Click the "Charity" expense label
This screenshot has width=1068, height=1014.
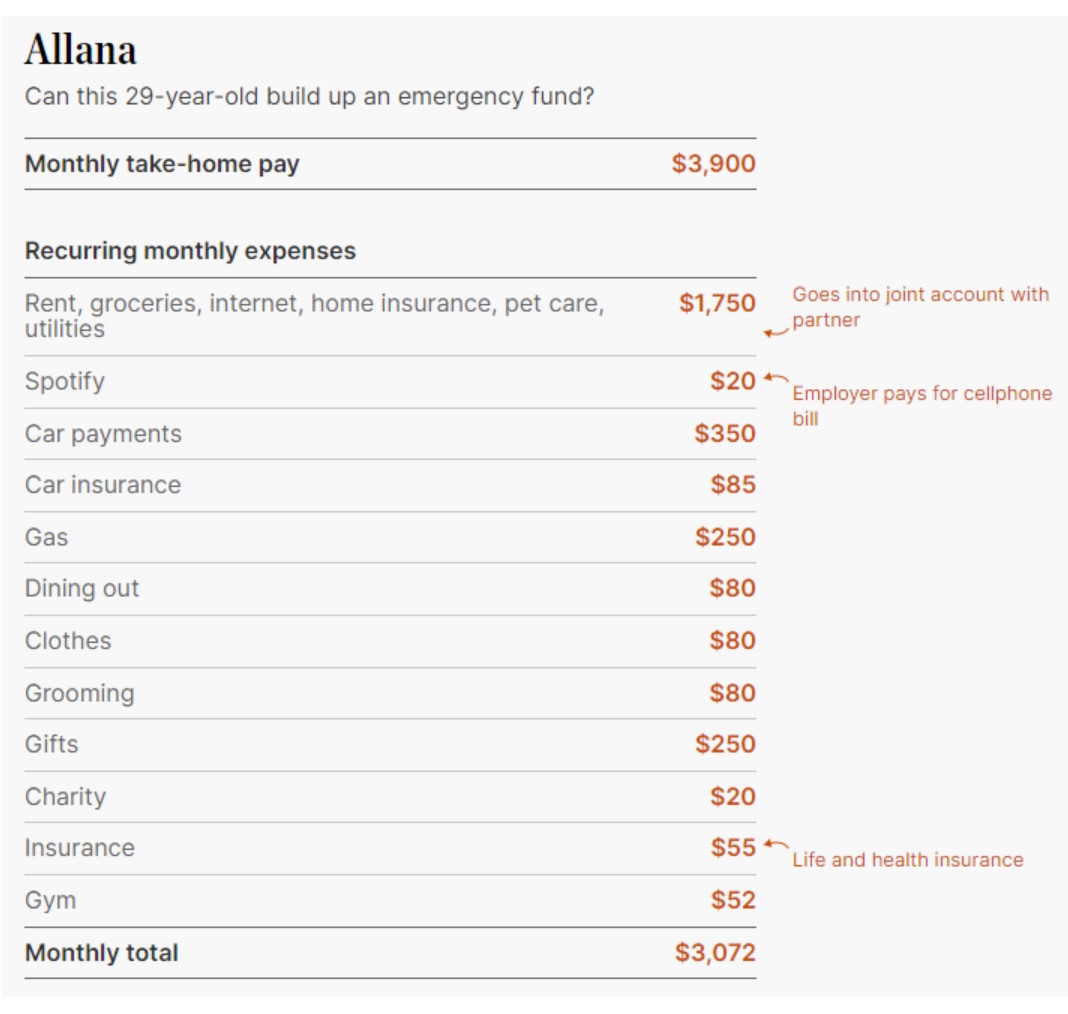(x=65, y=797)
